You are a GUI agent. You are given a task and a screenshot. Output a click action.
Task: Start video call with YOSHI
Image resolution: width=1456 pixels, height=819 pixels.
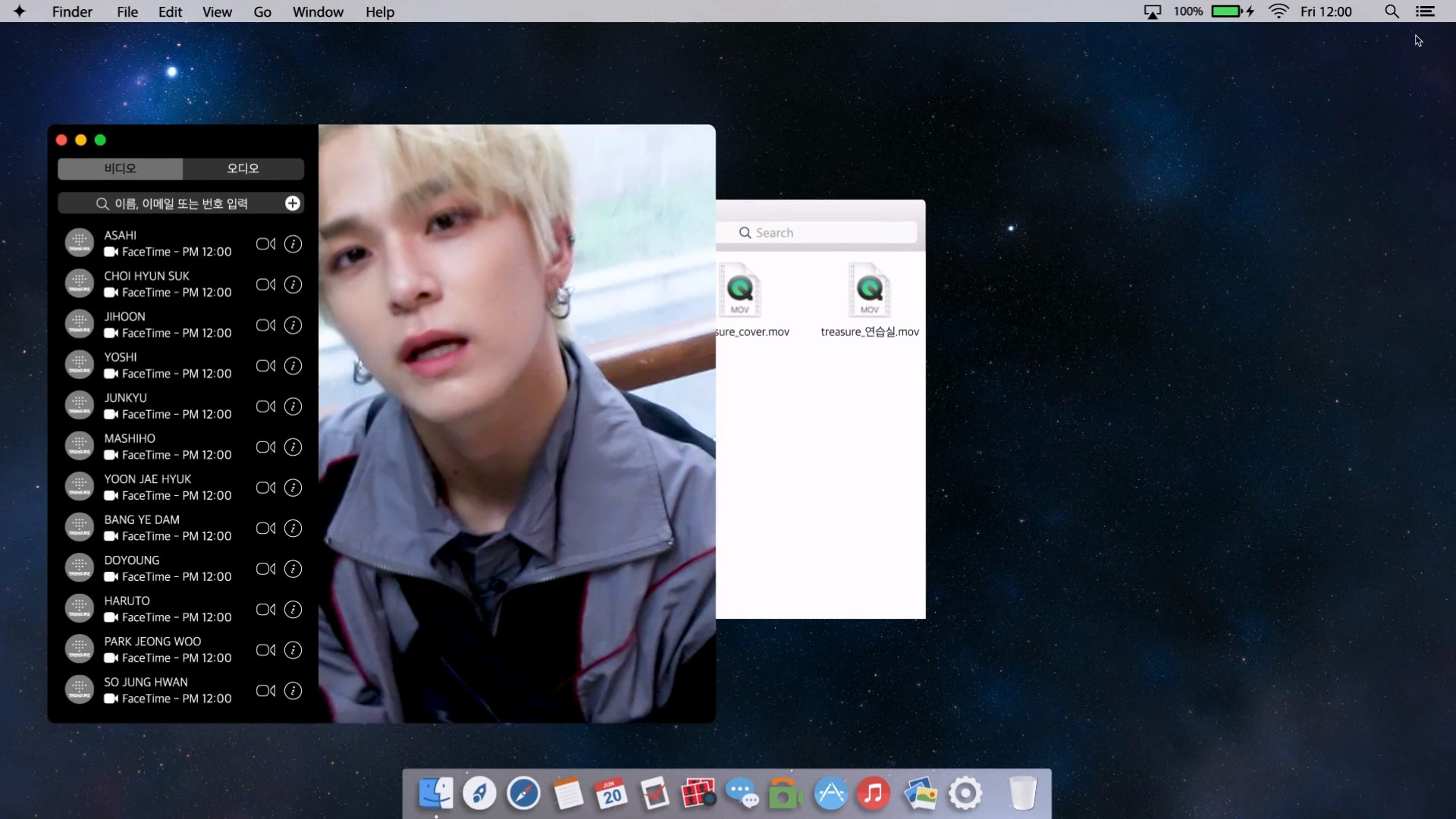pyautogui.click(x=265, y=366)
